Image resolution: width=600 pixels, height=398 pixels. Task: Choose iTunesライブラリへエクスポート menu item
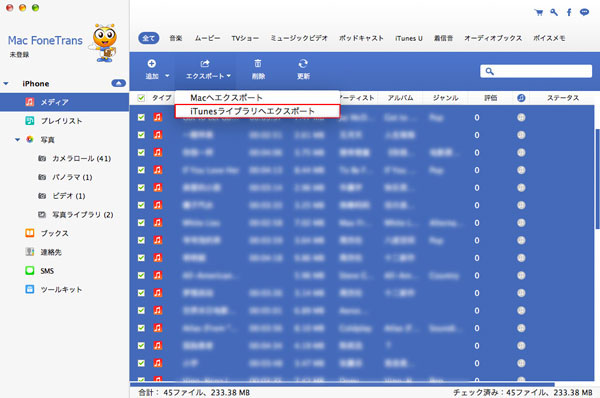tap(257, 111)
